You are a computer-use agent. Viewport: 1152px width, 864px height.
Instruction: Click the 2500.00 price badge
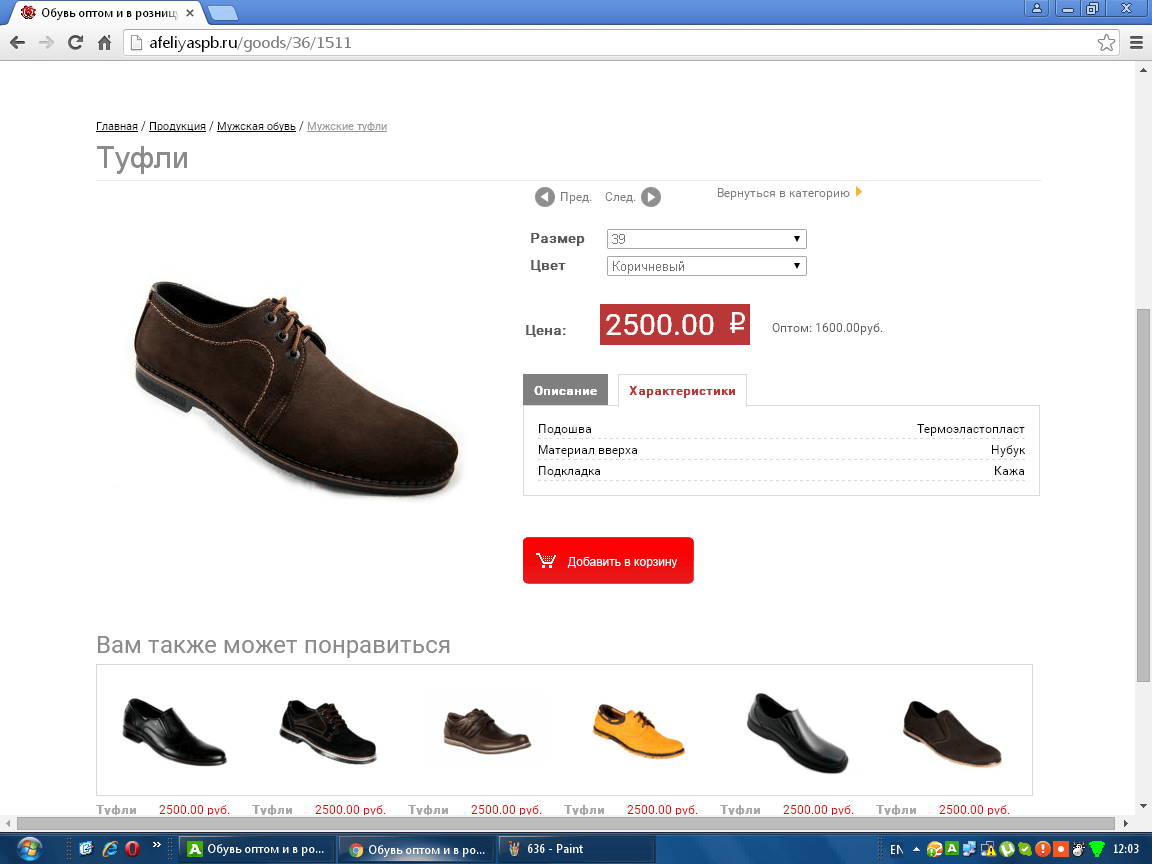click(x=674, y=324)
